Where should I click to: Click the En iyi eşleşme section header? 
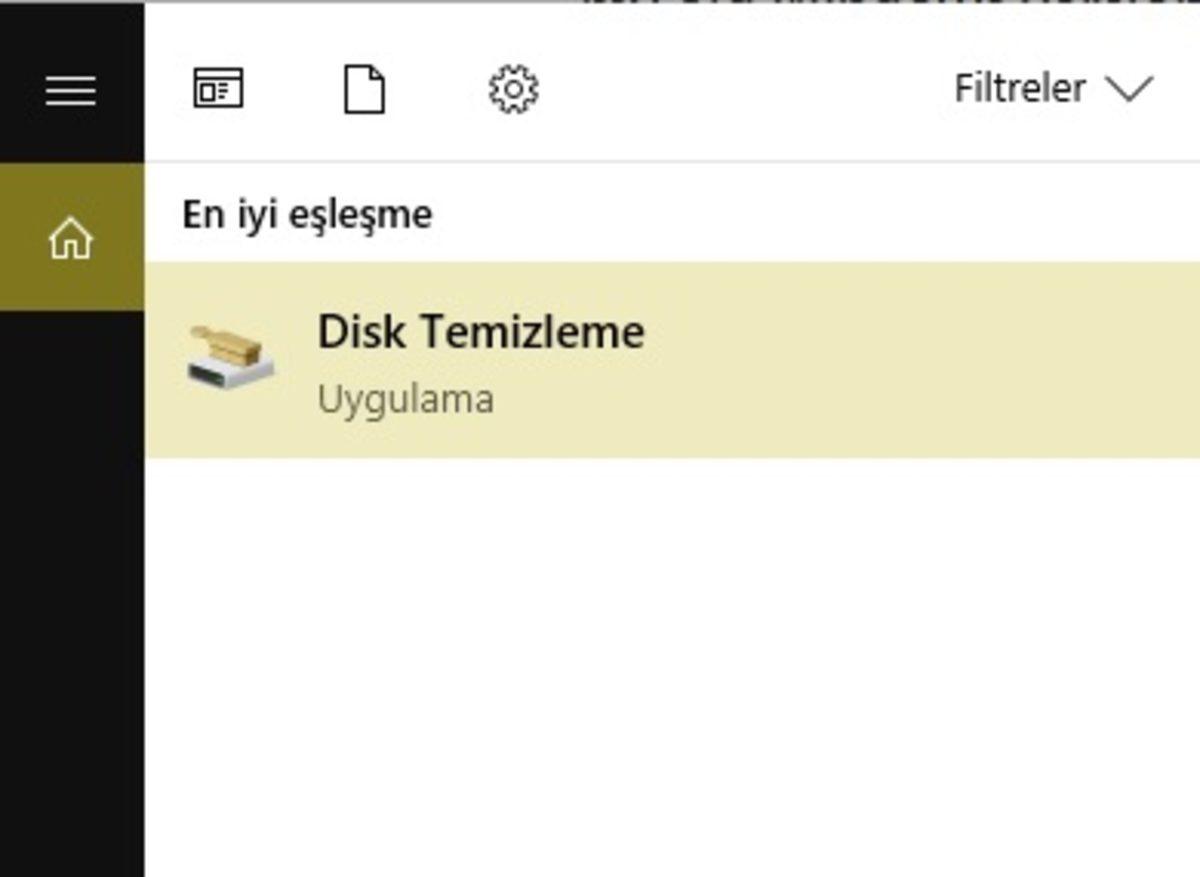(x=307, y=213)
